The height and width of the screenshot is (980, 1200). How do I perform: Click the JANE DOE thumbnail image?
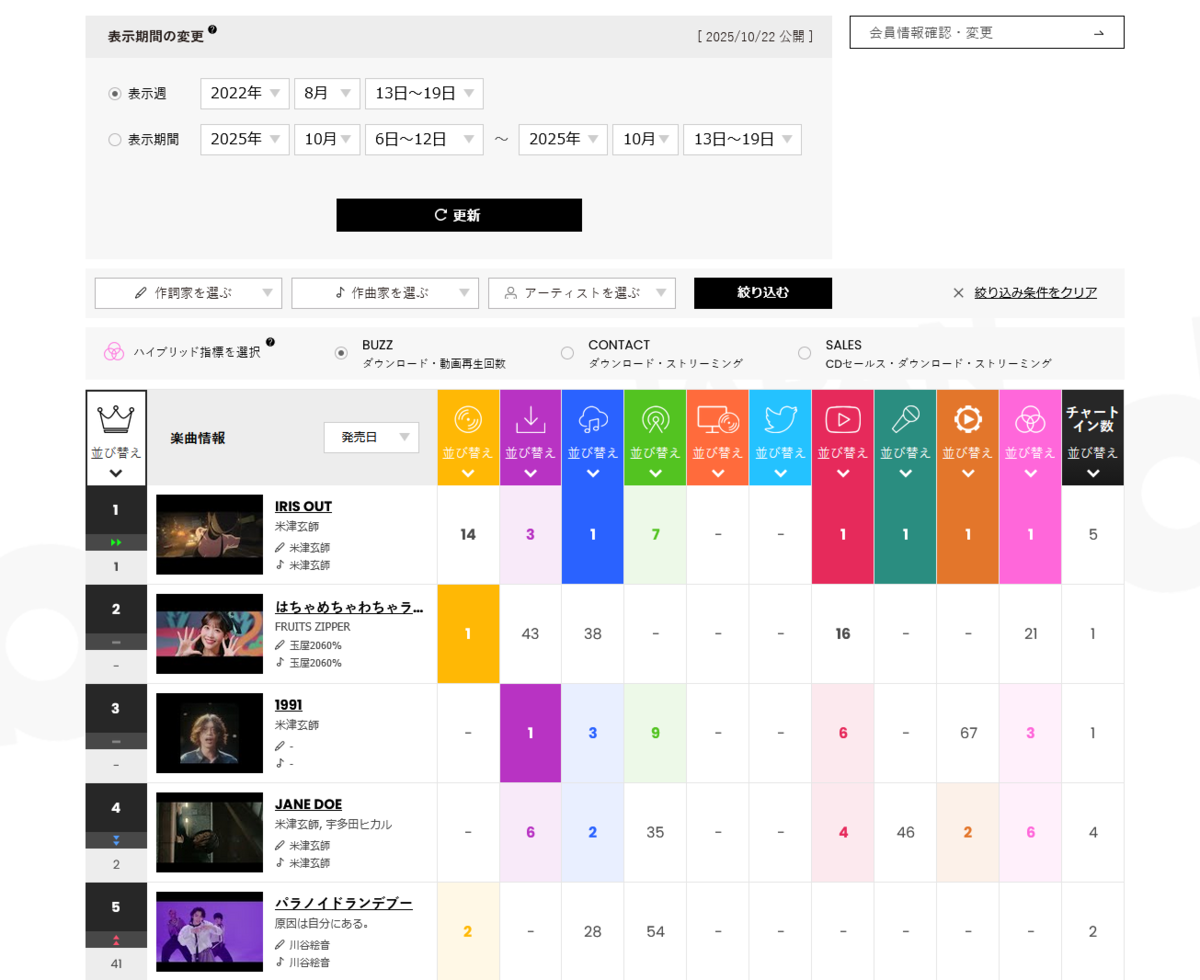(209, 833)
